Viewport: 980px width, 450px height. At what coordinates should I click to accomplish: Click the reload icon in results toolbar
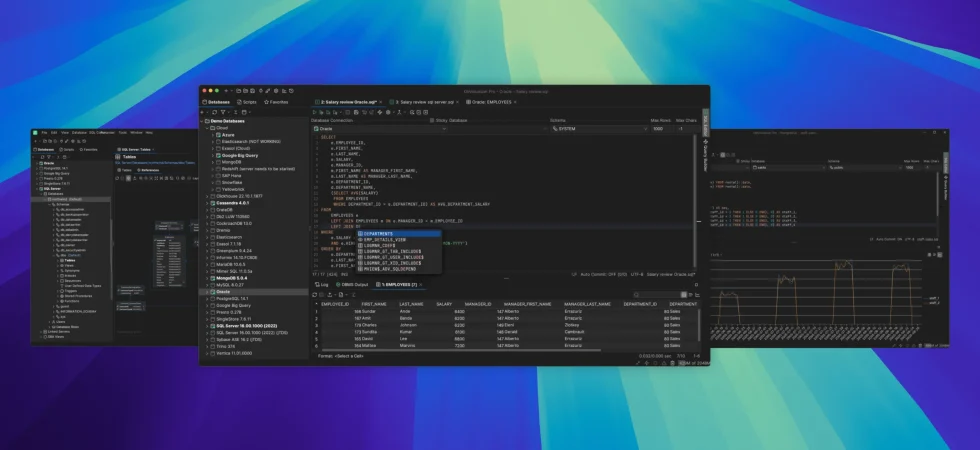(x=315, y=295)
